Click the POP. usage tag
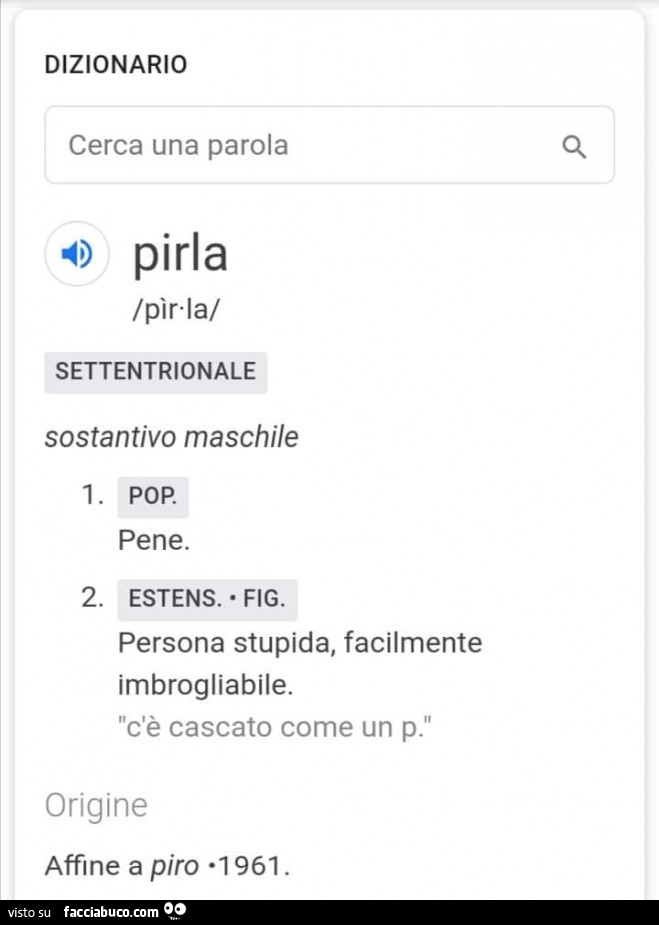 coord(152,497)
